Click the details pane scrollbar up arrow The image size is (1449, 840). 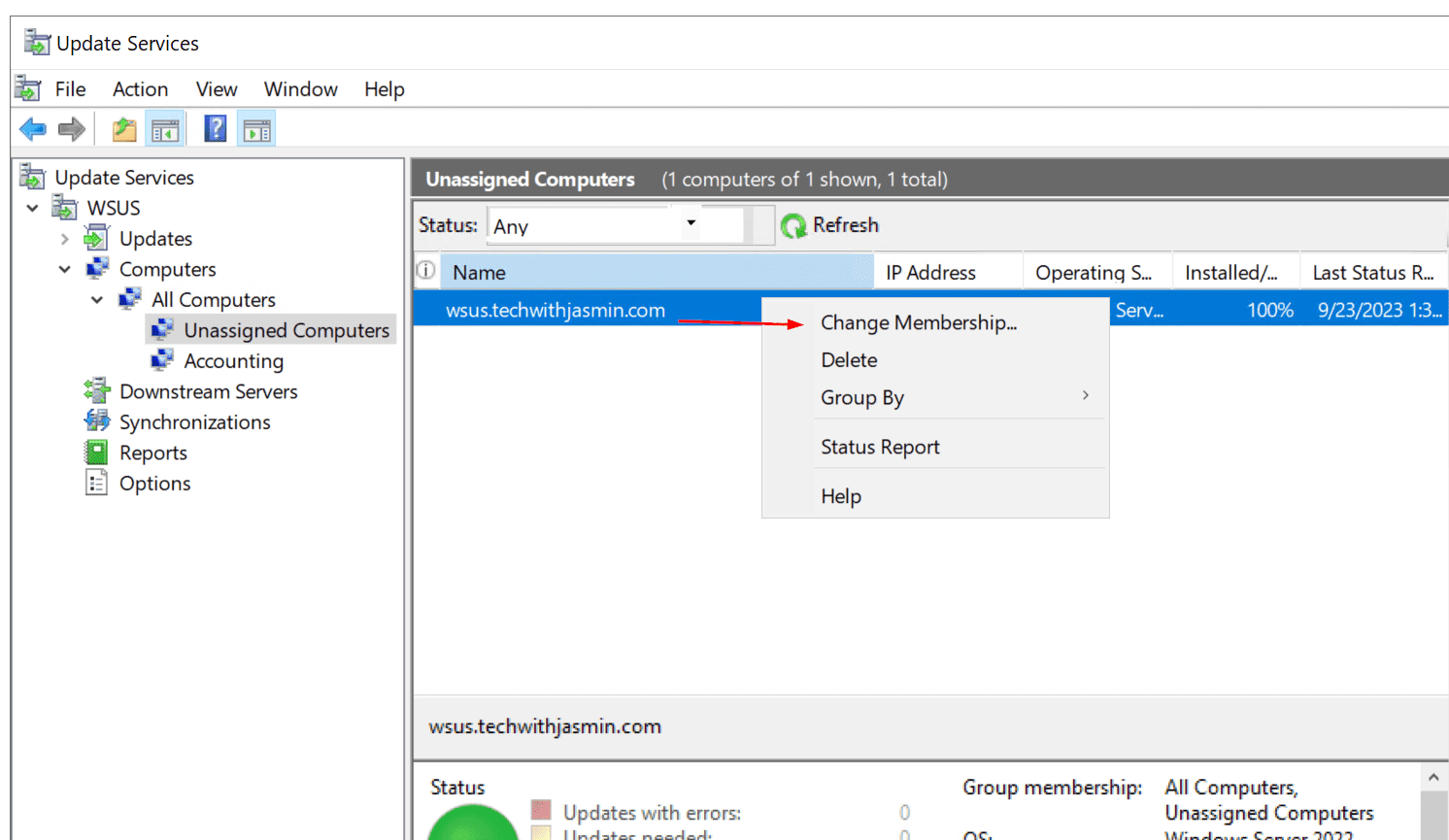pyautogui.click(x=1433, y=778)
